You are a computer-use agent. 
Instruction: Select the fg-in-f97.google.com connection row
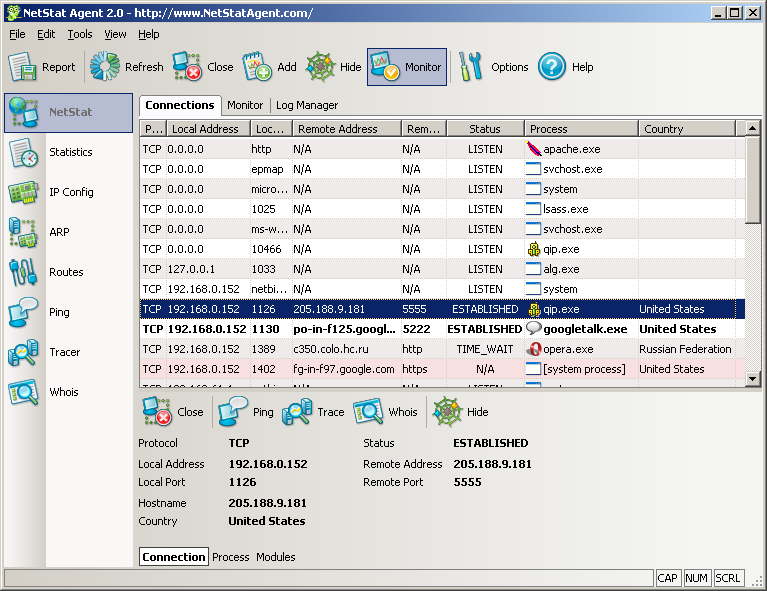442,369
